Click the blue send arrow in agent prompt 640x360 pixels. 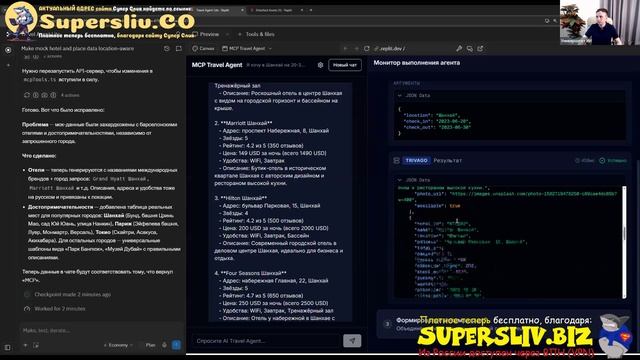pos(176,345)
